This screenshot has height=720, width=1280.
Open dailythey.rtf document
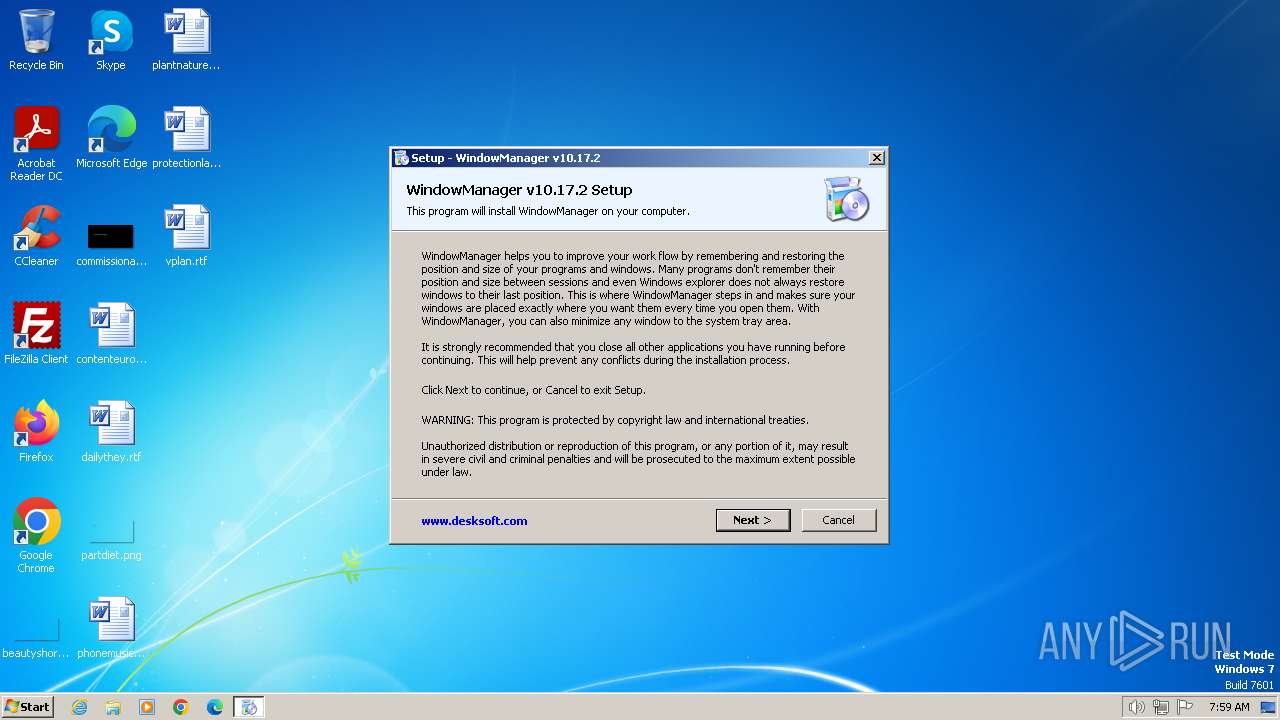pyautogui.click(x=111, y=433)
